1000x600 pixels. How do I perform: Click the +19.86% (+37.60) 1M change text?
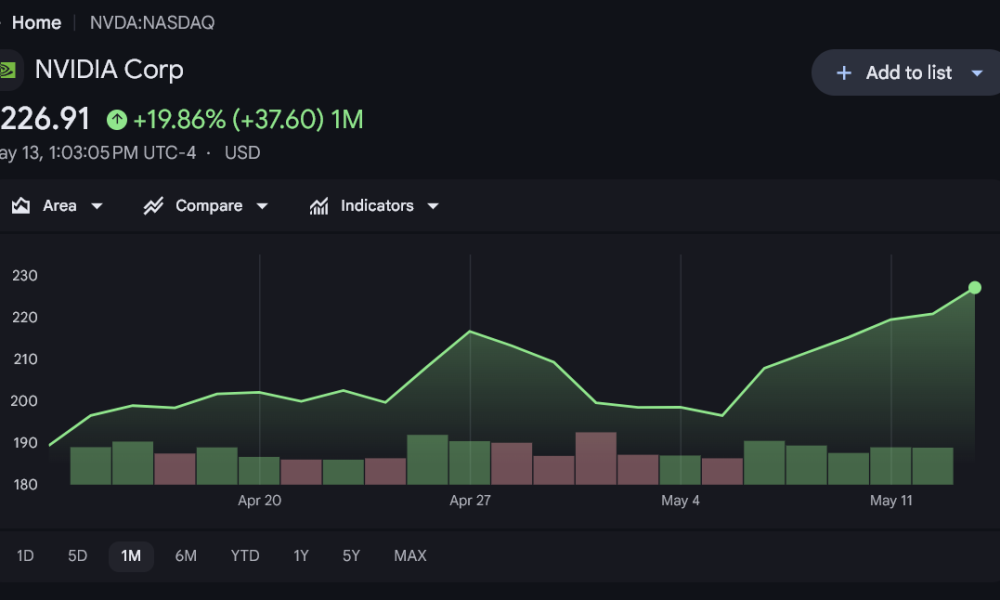coord(248,120)
